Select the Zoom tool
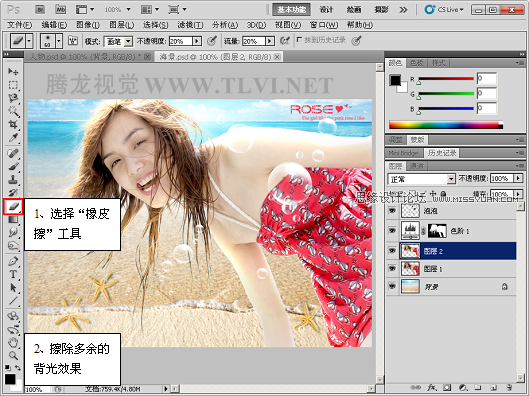 [x=13, y=356]
